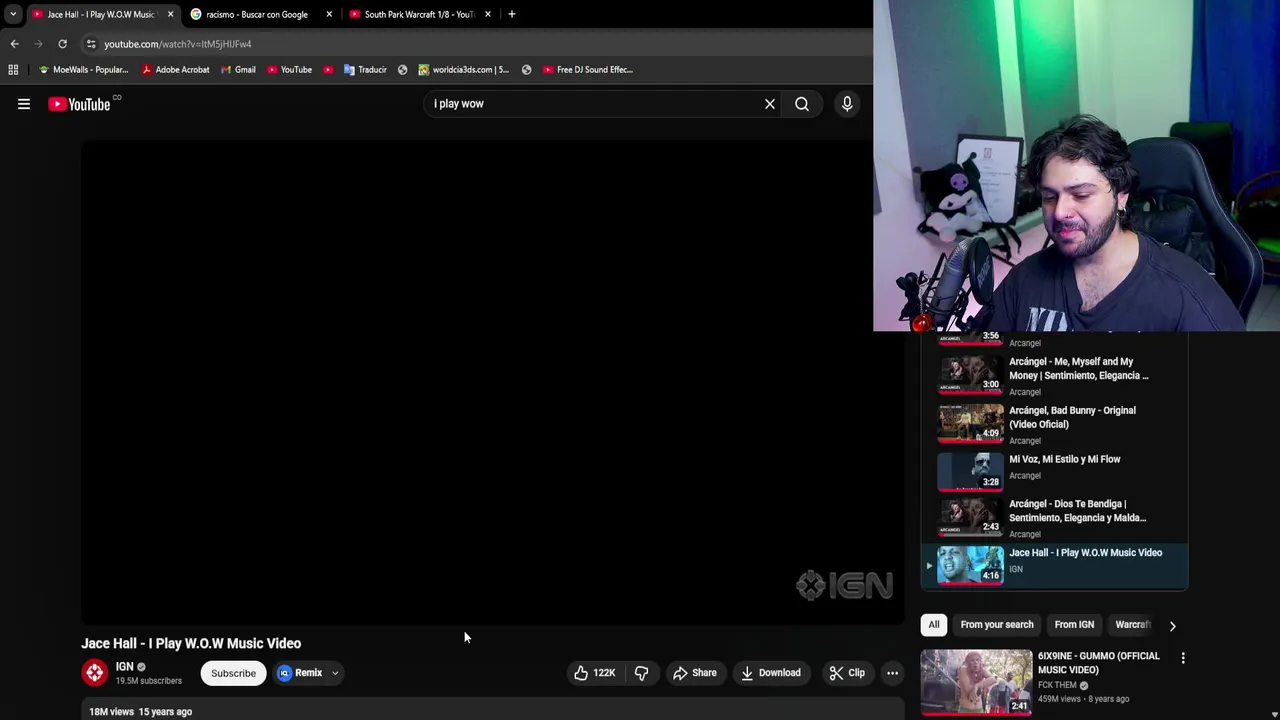Select the 'All' filter chip
The image size is (1280, 720).
pos(934,625)
